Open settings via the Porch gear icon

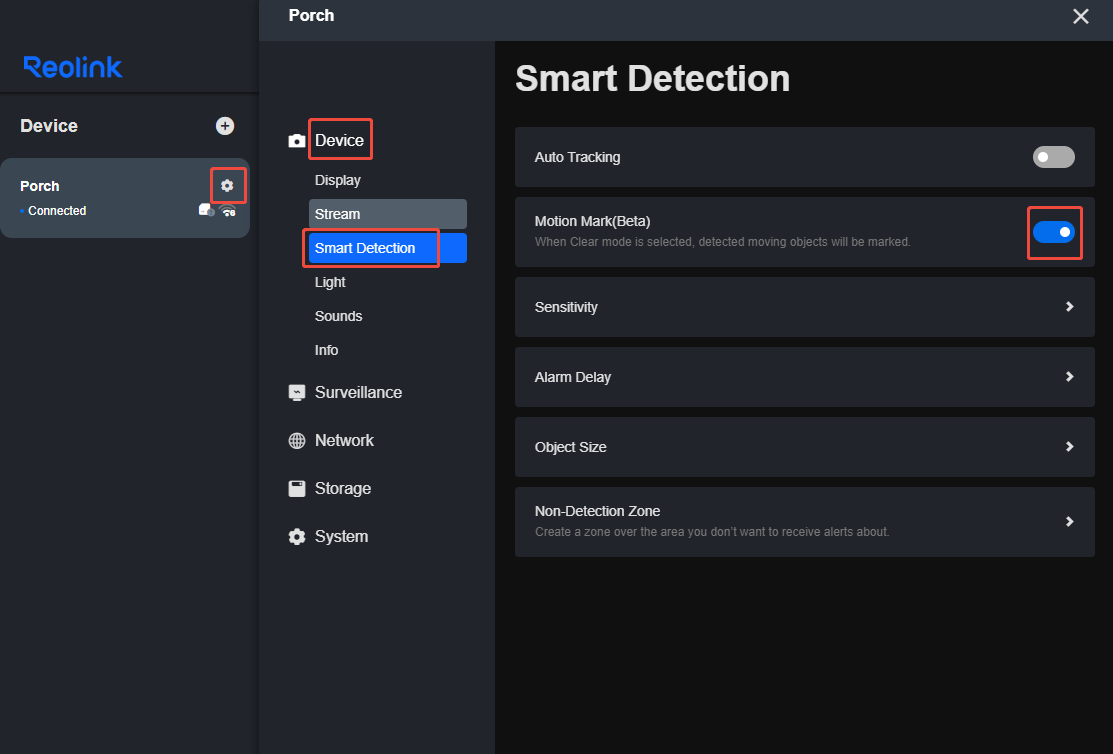tap(228, 185)
